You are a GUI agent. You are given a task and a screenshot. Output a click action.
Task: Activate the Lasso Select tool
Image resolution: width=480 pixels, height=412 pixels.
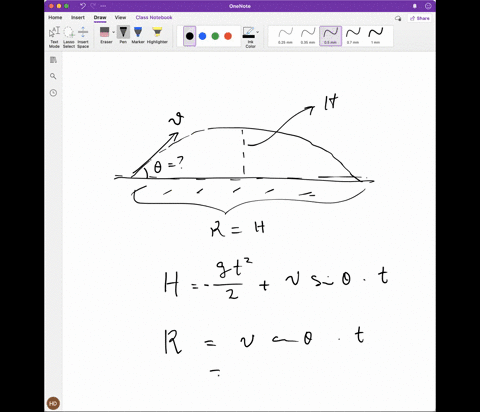69,37
